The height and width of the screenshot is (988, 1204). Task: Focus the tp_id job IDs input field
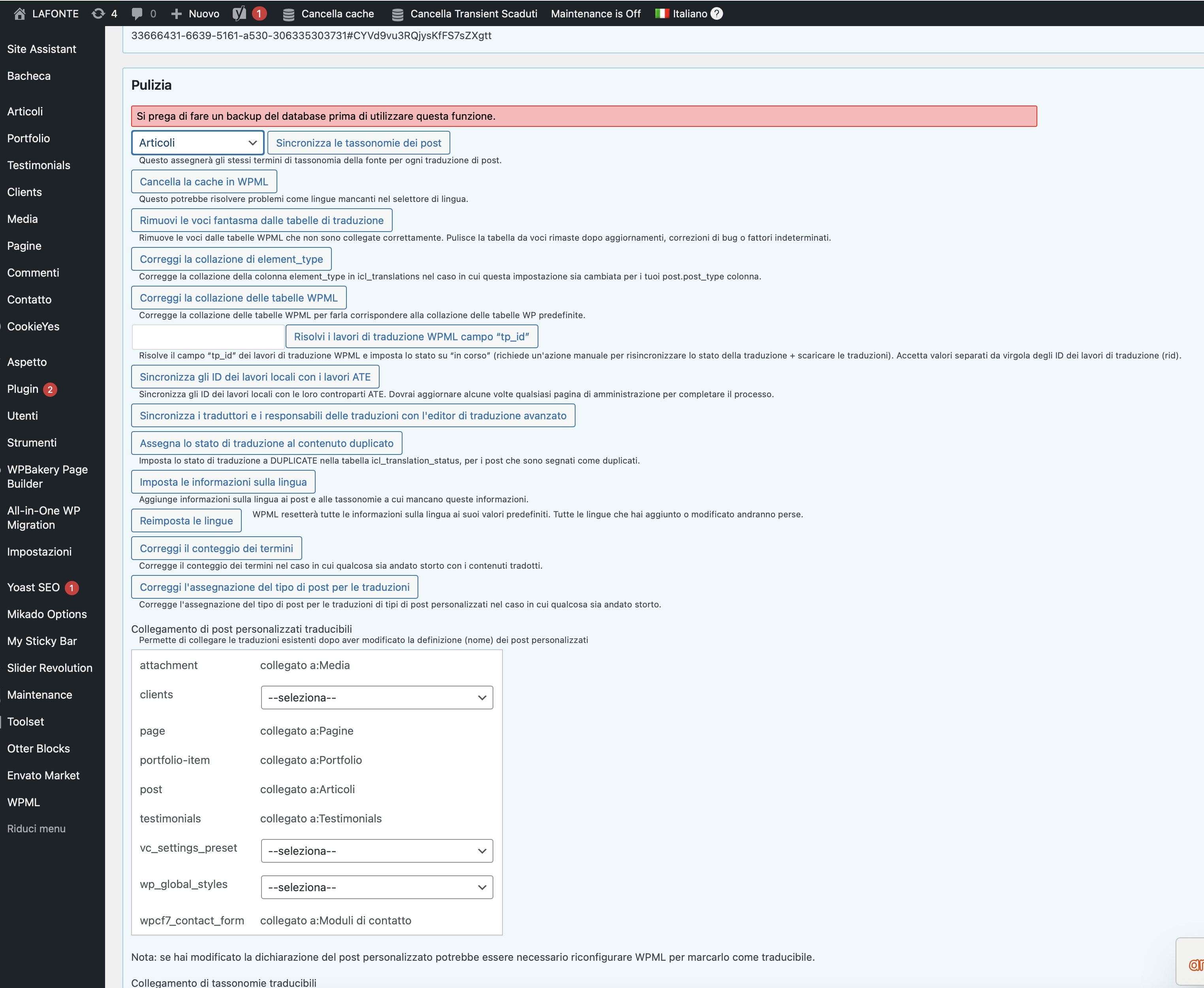[x=208, y=336]
